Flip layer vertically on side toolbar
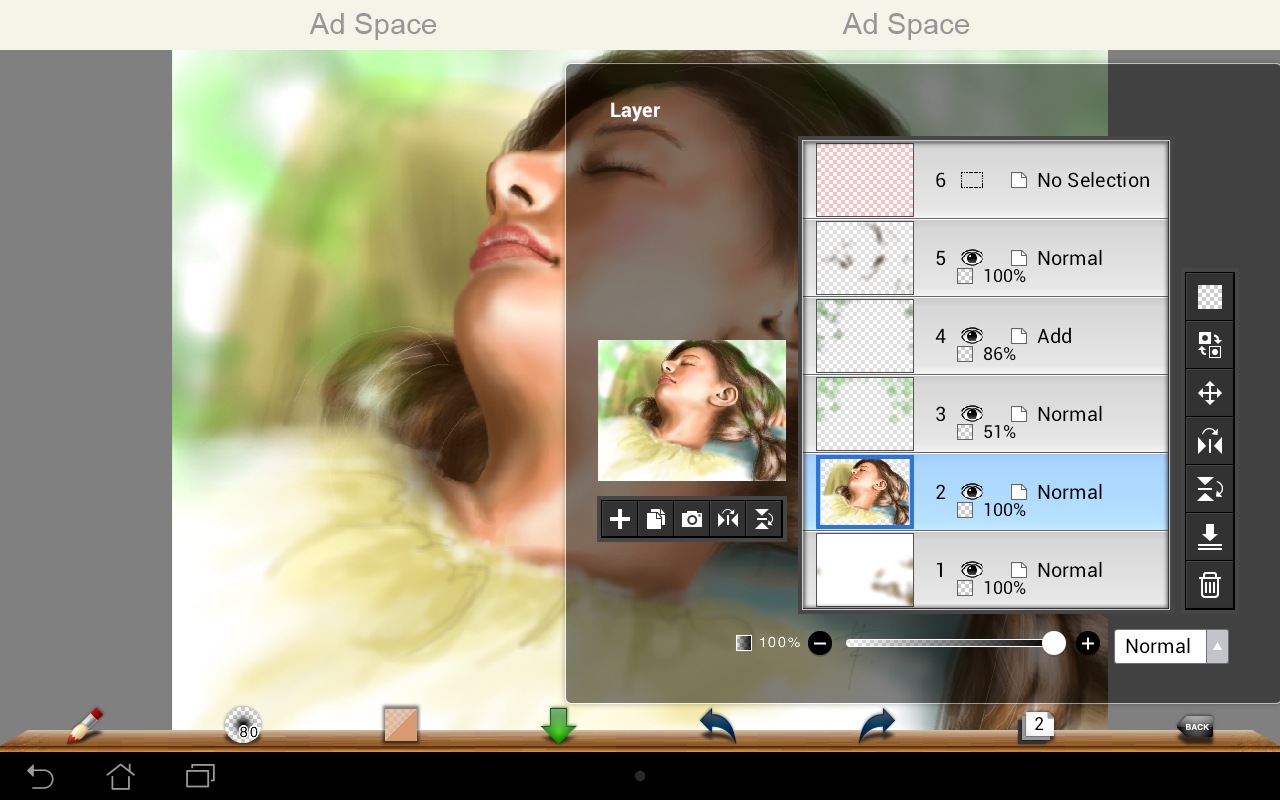The image size is (1280, 800). (x=1210, y=489)
